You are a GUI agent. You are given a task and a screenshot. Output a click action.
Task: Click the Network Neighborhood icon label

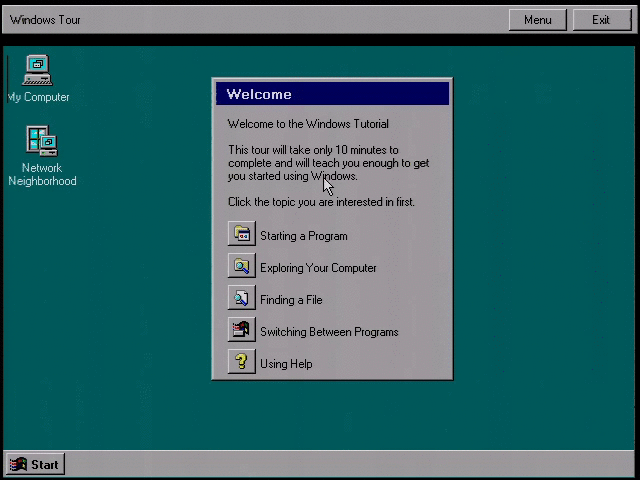[x=42, y=174]
